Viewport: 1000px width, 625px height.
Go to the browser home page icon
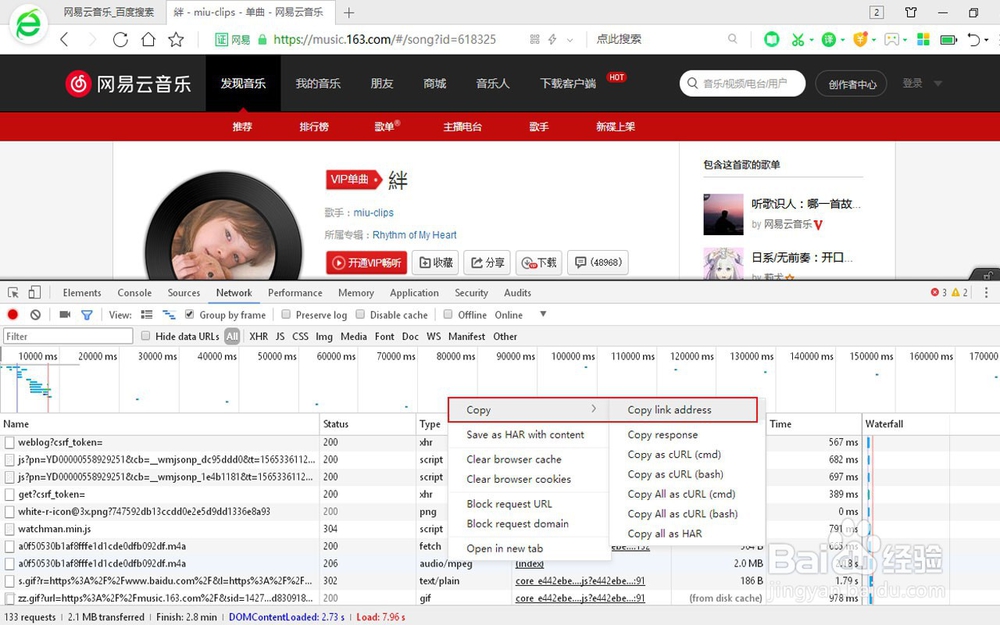148,40
